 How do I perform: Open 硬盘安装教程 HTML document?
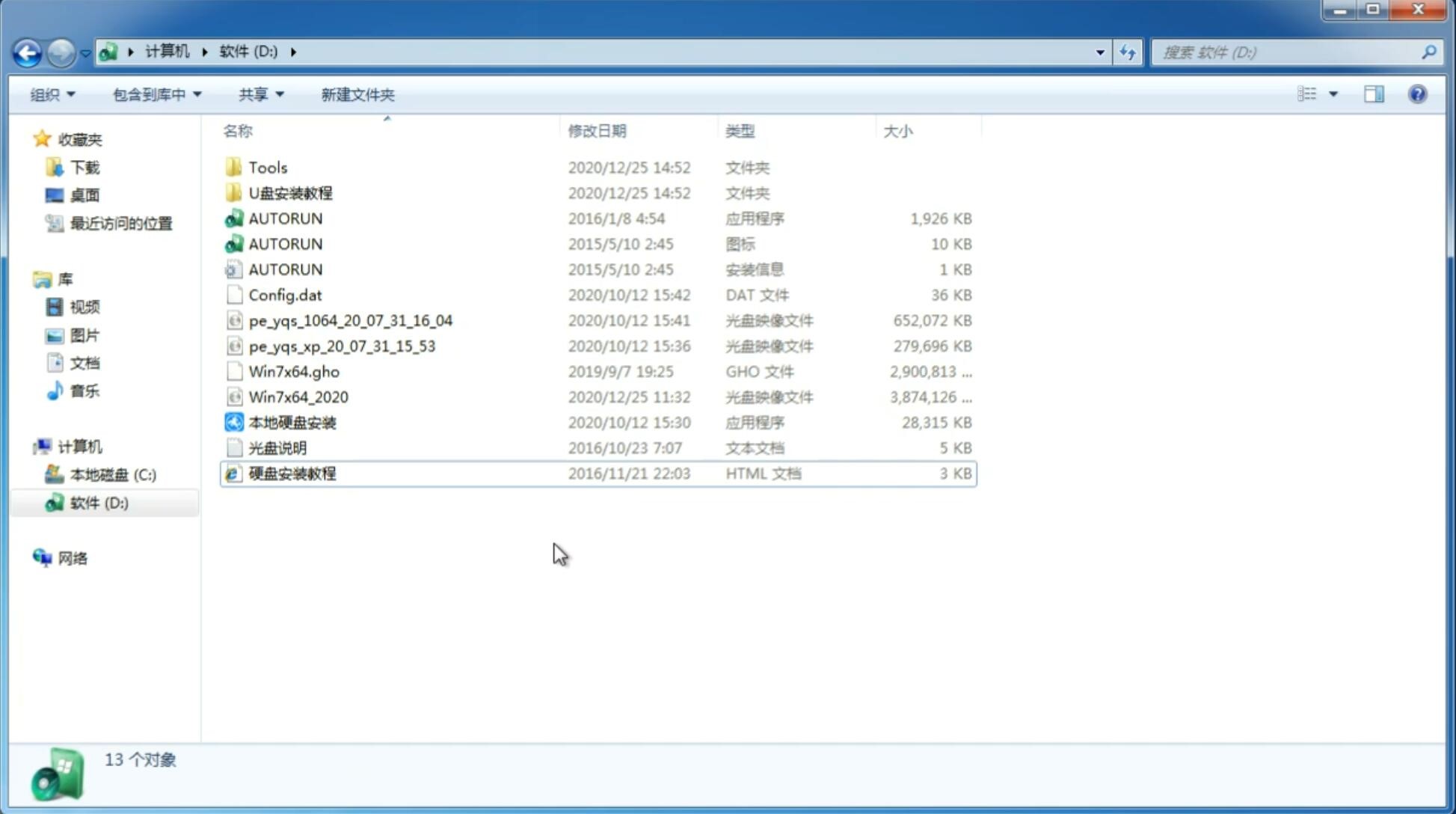pos(291,473)
